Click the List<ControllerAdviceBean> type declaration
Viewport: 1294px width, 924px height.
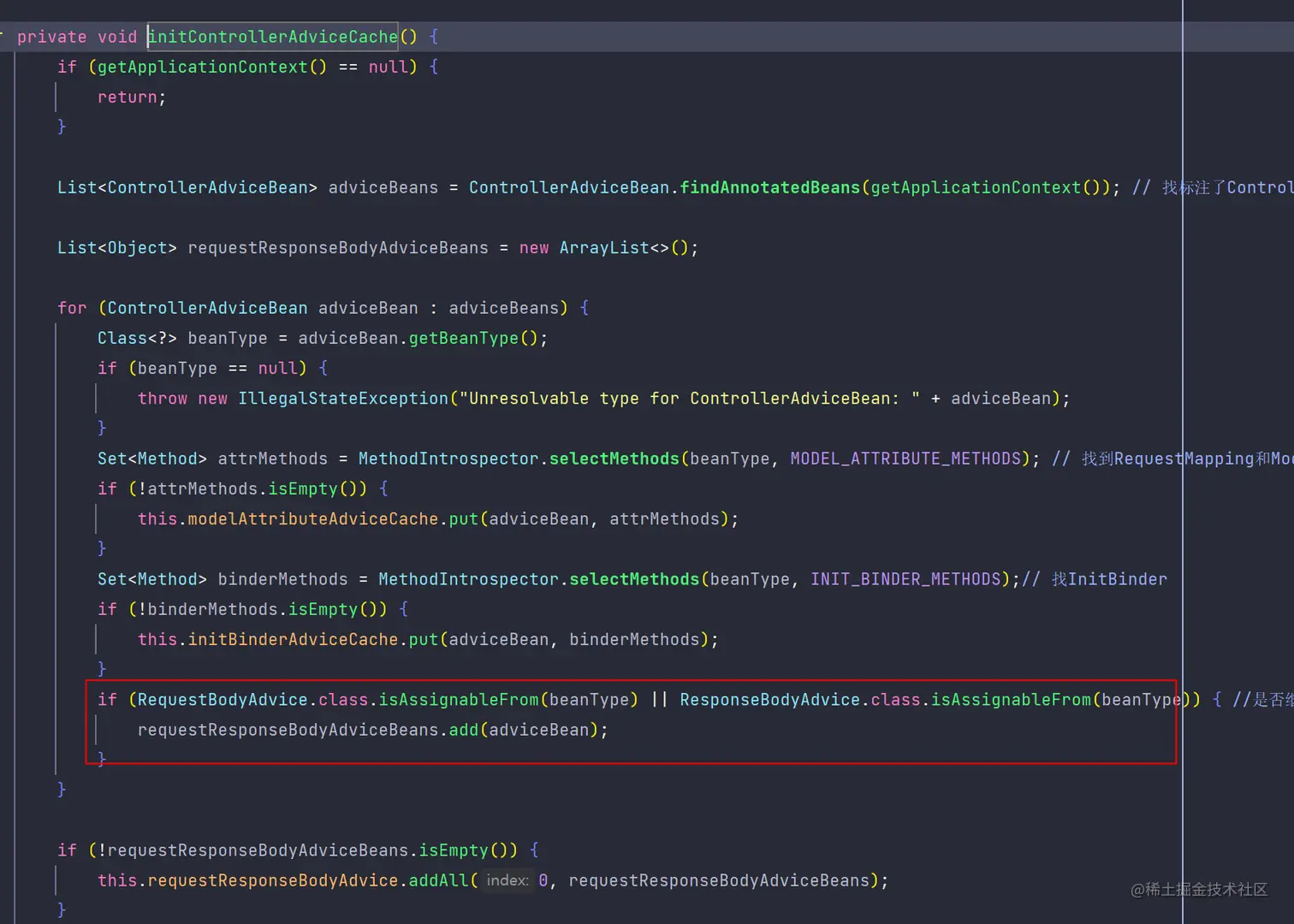(187, 187)
